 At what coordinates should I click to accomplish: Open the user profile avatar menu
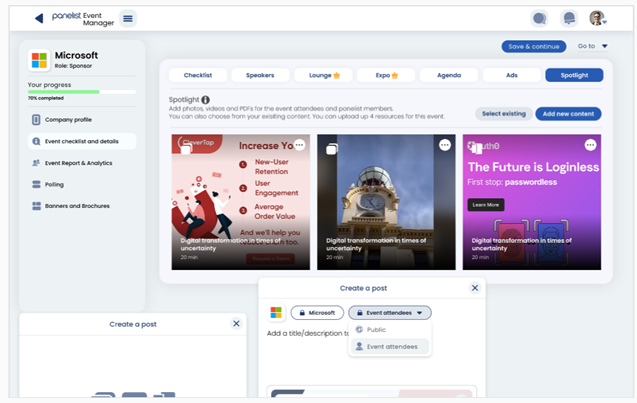[x=598, y=18]
